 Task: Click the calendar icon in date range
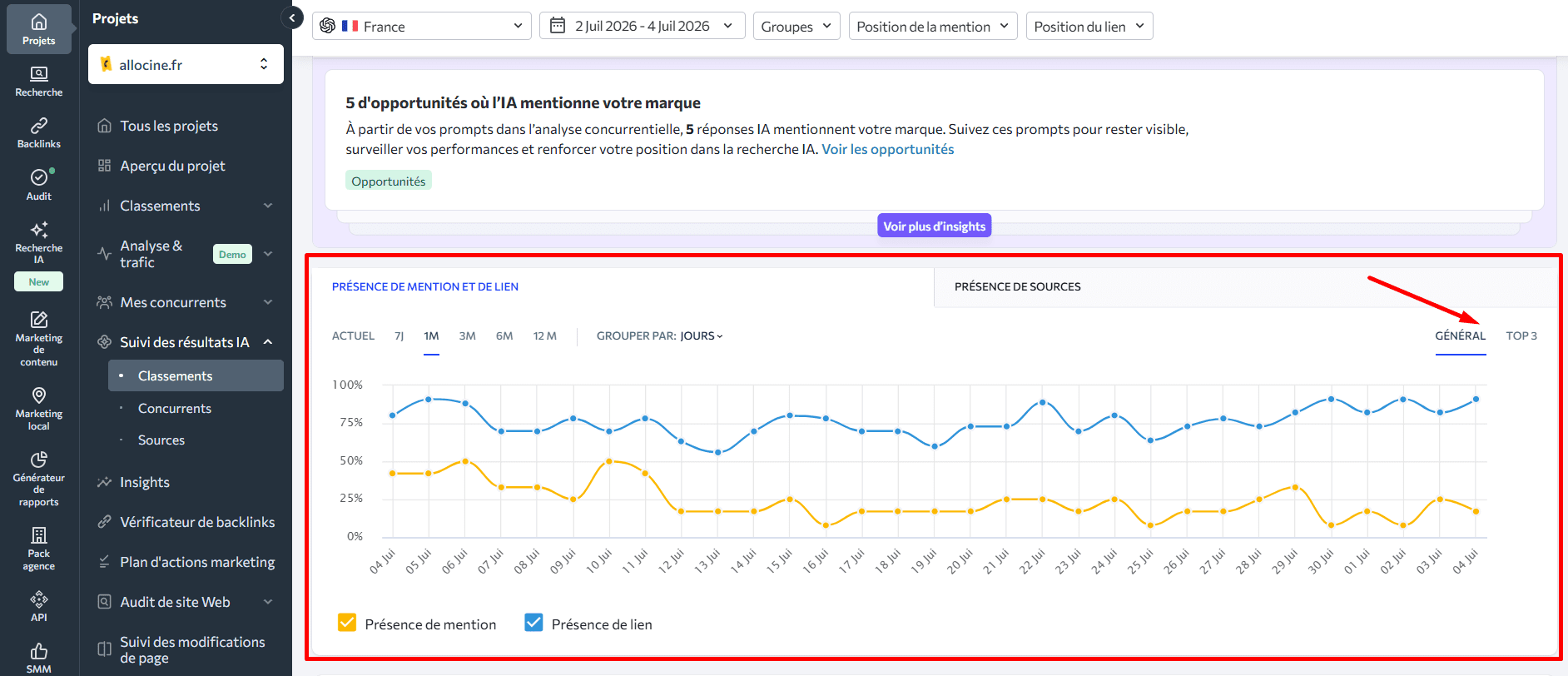pyautogui.click(x=558, y=26)
